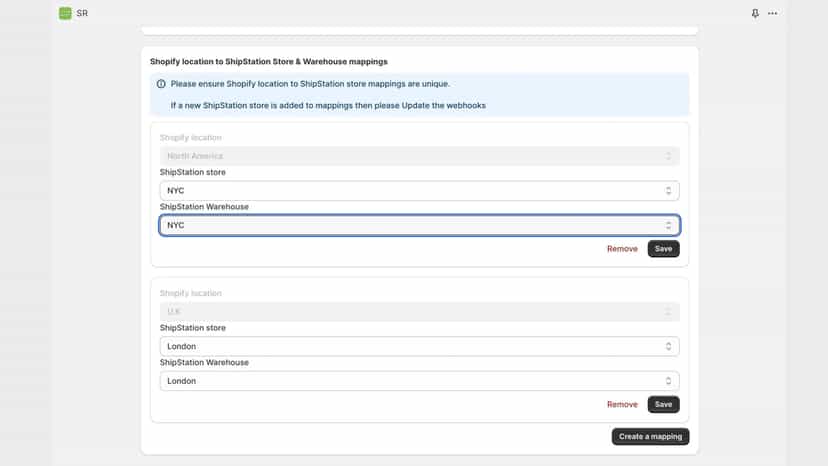Click the 'Update the webhooks' notice line
This screenshot has height=466, width=828.
328,106
